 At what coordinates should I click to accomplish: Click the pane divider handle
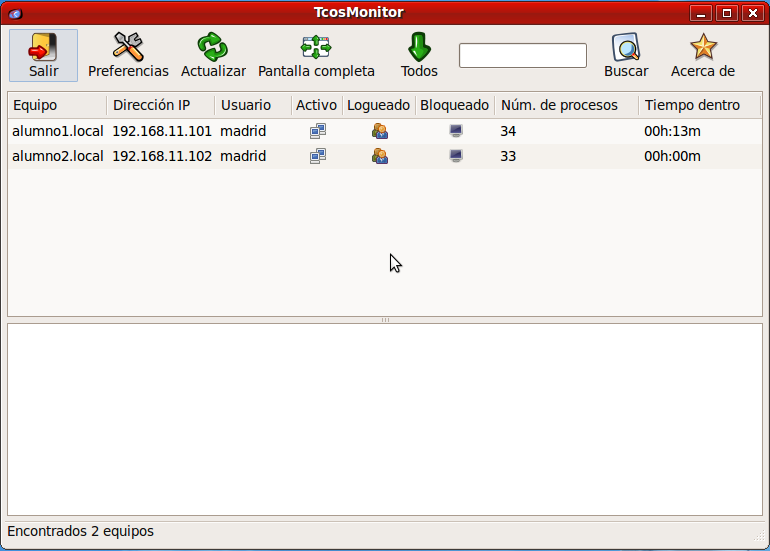385,320
